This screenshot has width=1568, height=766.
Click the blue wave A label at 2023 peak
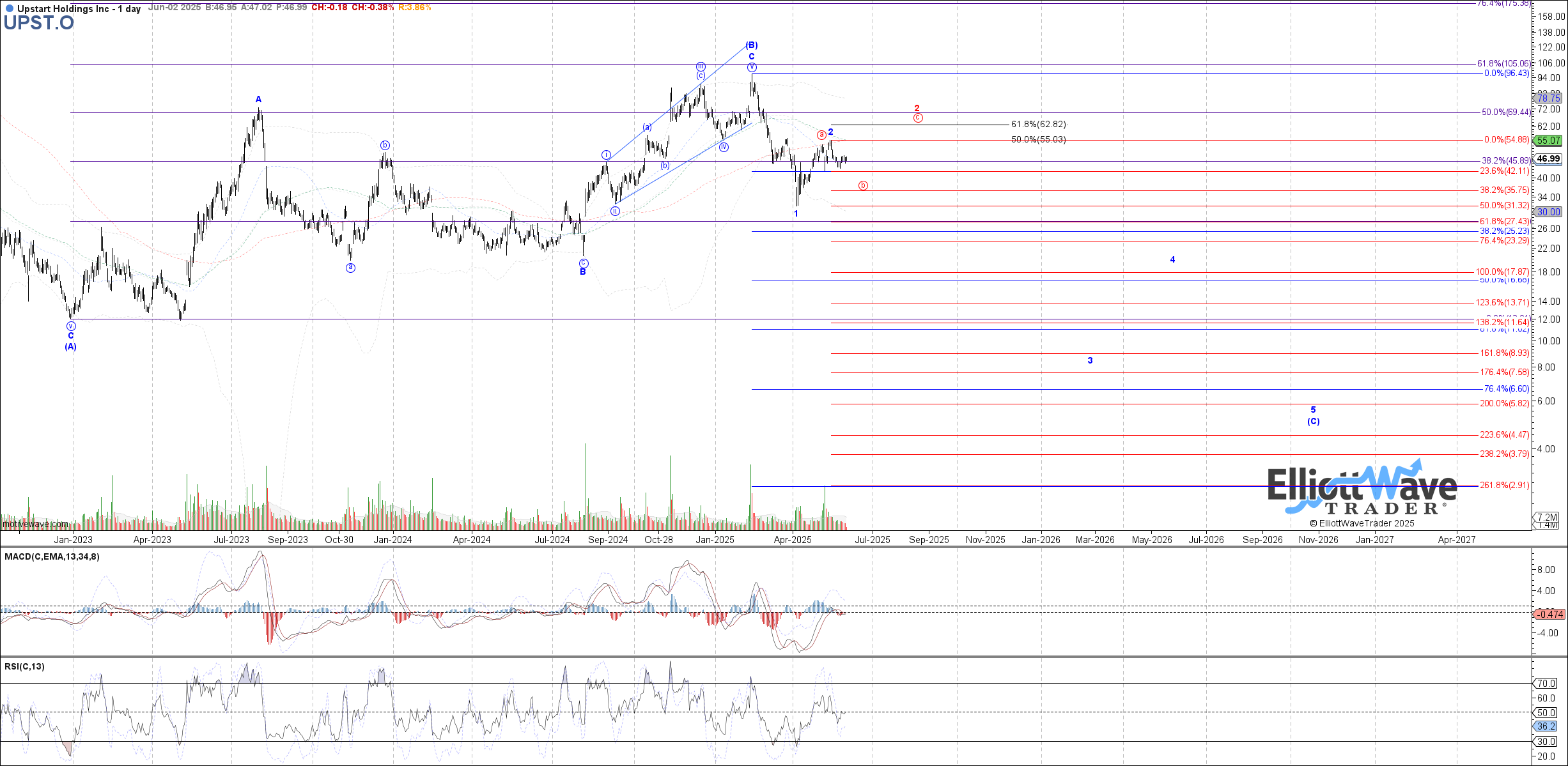(258, 100)
